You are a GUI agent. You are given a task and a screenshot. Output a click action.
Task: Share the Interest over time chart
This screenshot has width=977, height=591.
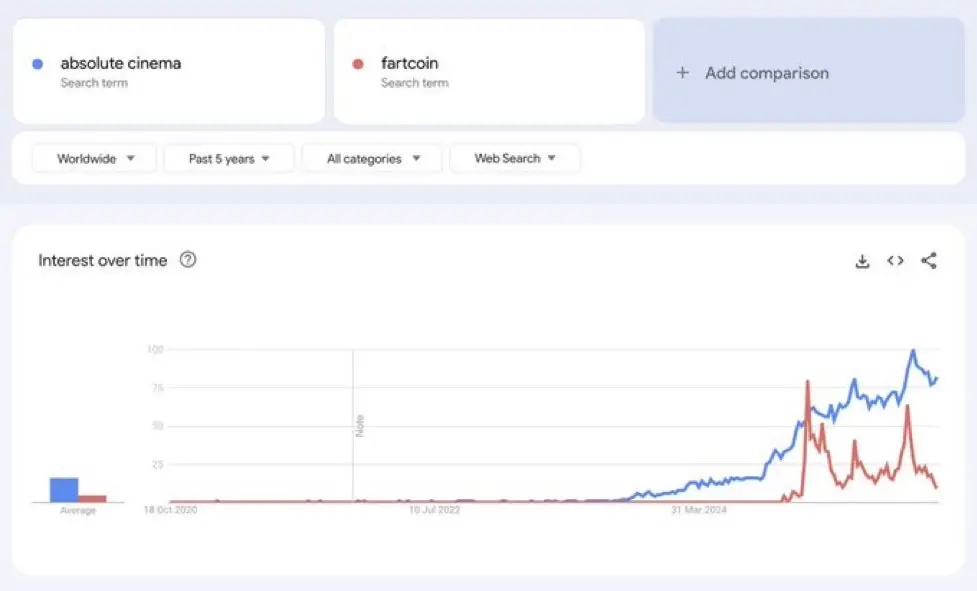pyautogui.click(x=929, y=261)
